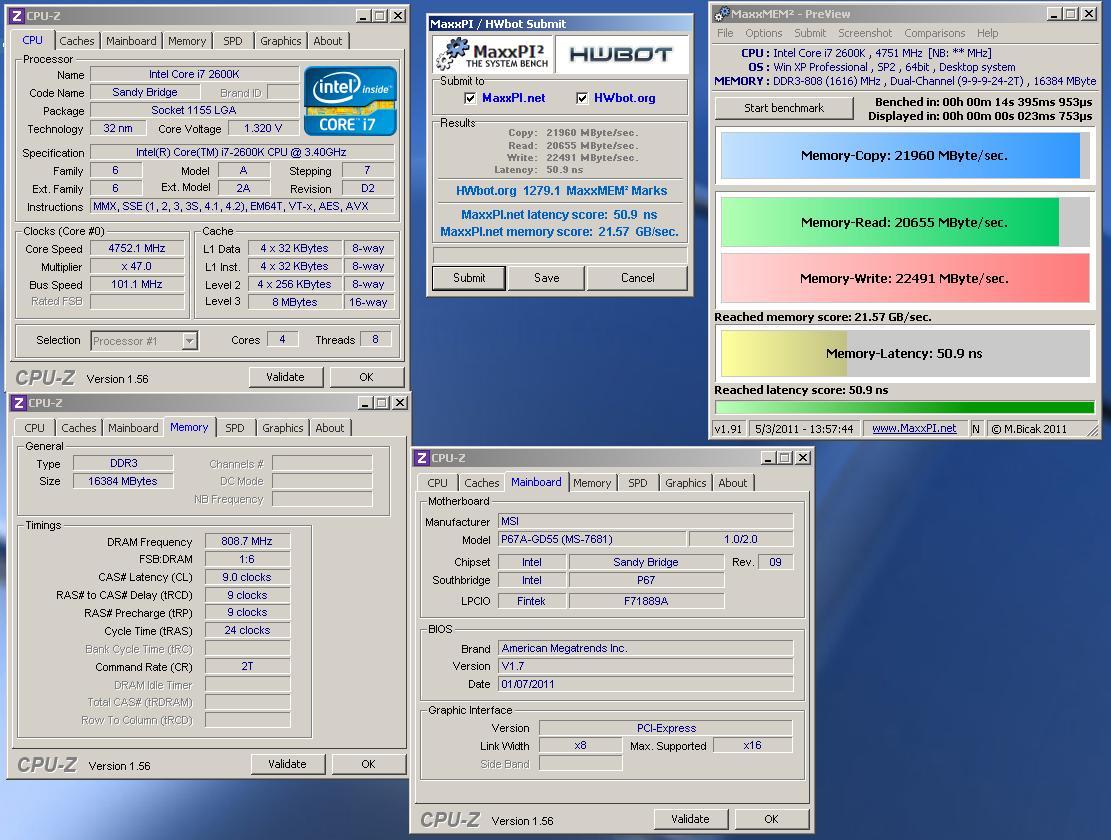Click Start benchmark button
This screenshot has width=1111, height=840.
tap(784, 108)
